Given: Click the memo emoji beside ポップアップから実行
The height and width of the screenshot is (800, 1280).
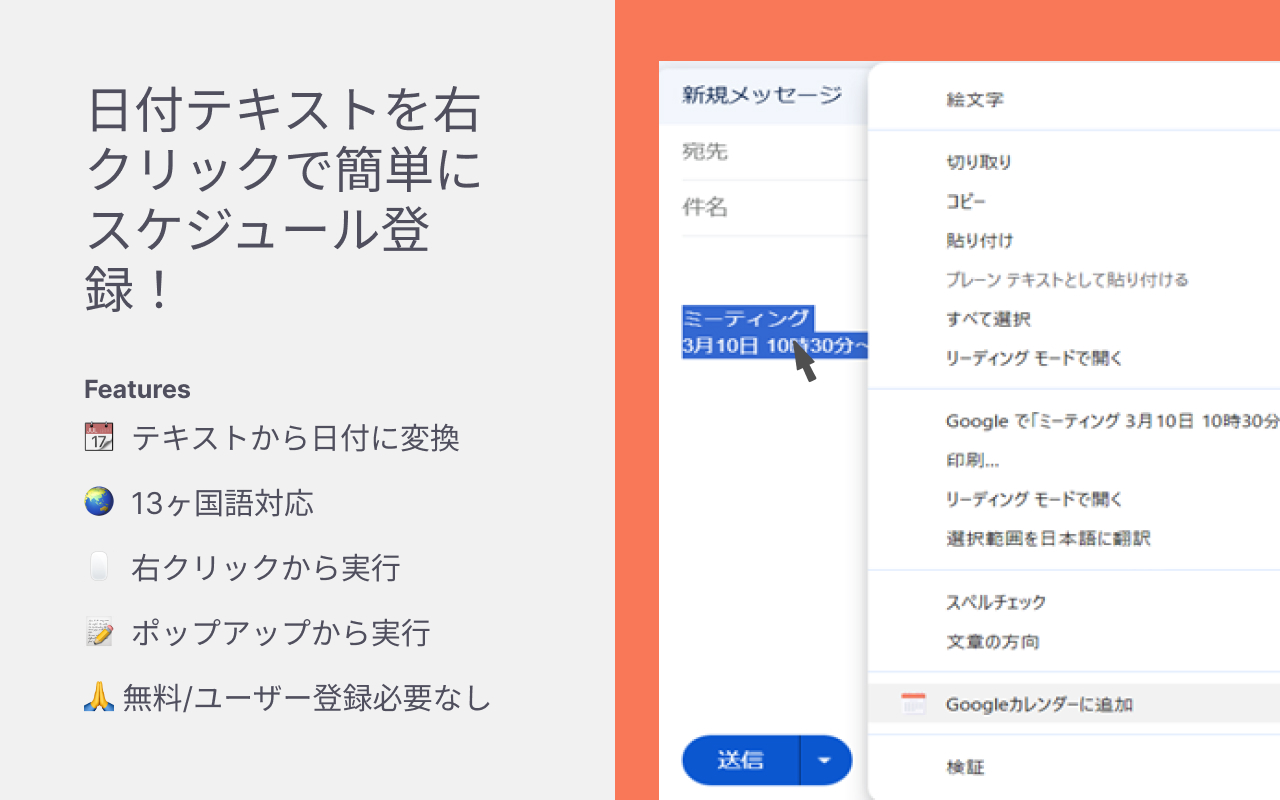Looking at the screenshot, I should [99, 632].
